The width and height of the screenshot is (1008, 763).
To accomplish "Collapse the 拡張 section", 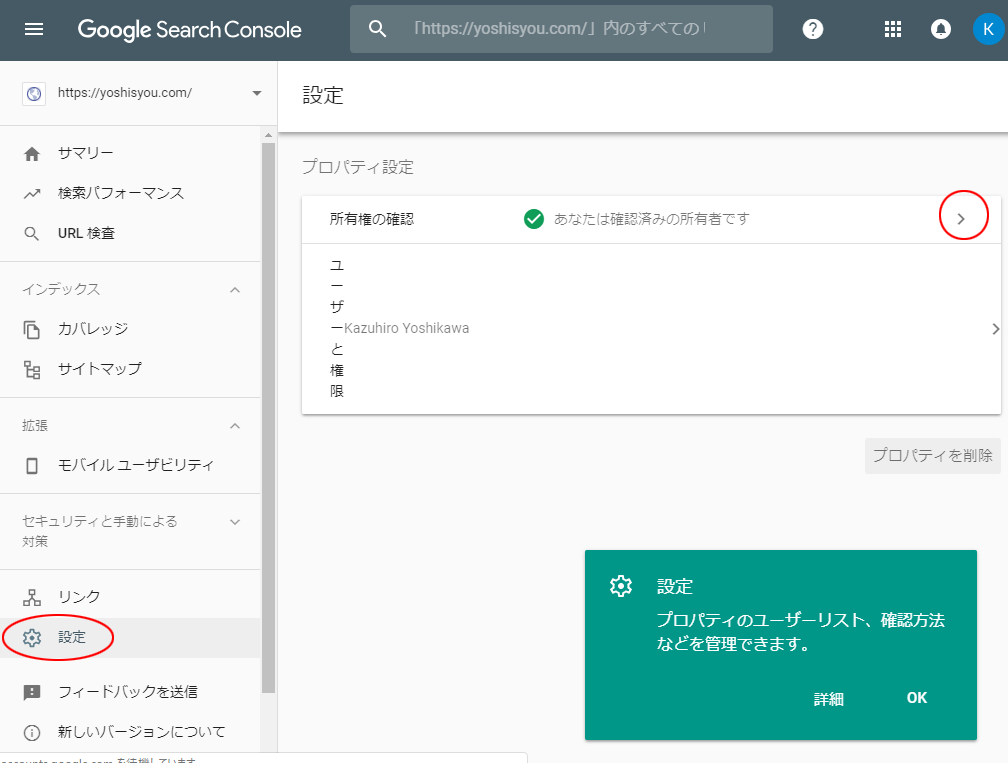I will tap(235, 425).
